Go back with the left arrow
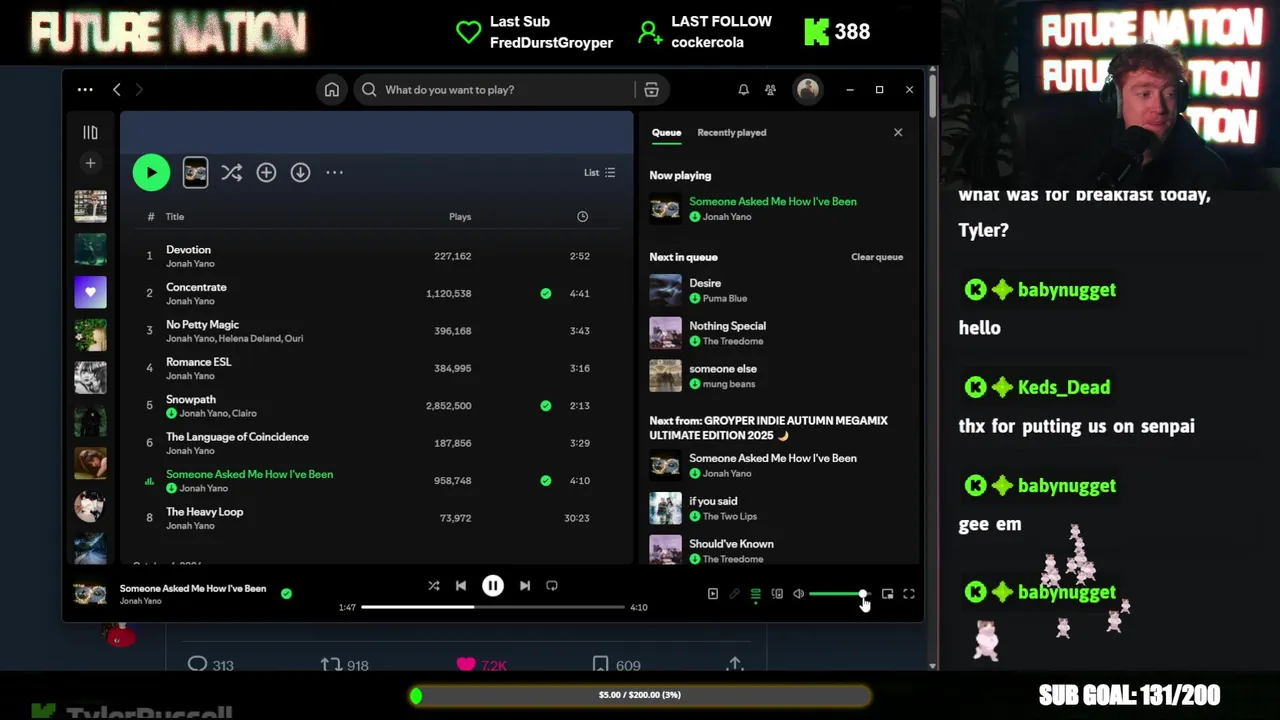This screenshot has width=1280, height=720. coord(116,90)
